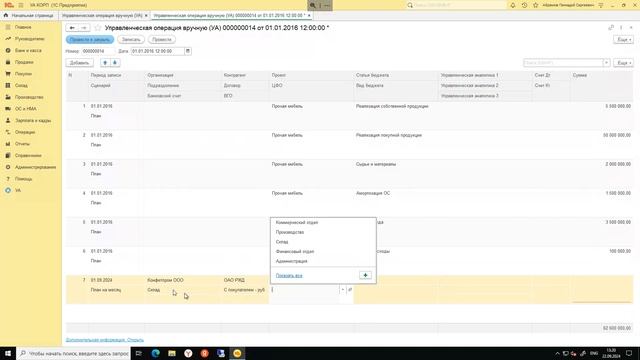Expand the table Ещё menu
The image size is (640, 360).
(623, 63)
